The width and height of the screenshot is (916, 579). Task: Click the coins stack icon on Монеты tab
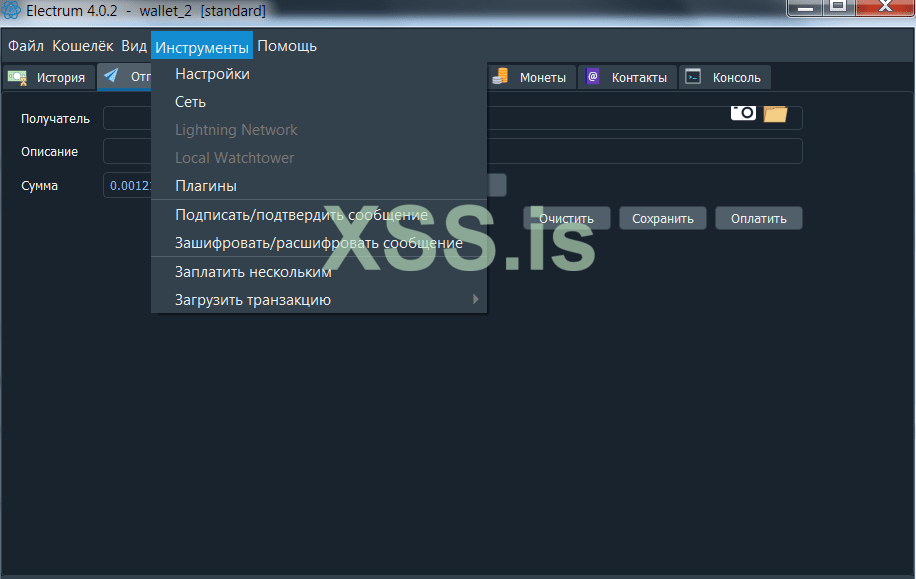500,77
